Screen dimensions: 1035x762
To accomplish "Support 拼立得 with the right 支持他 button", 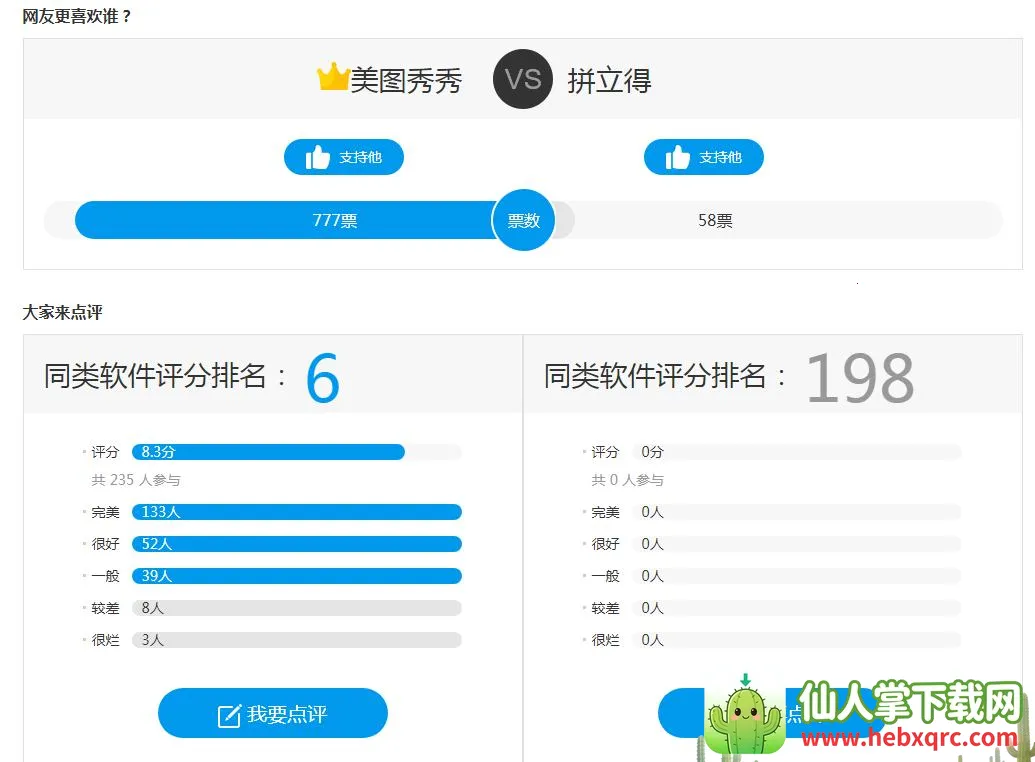I will (704, 157).
